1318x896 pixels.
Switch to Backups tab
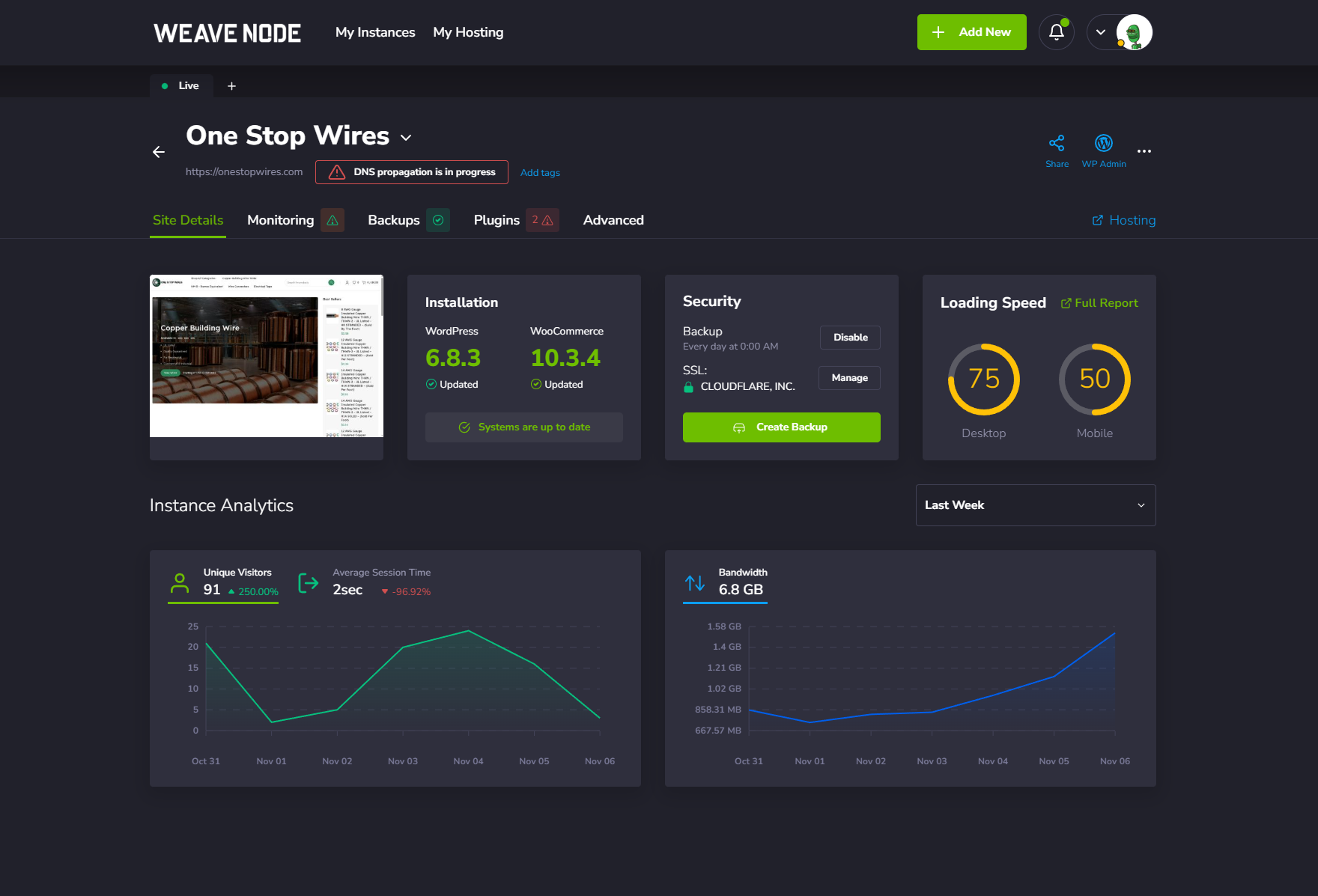[394, 220]
